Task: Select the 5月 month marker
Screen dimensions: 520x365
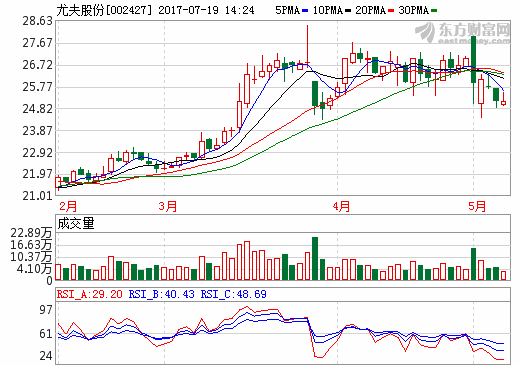Action: pyautogui.click(x=477, y=206)
